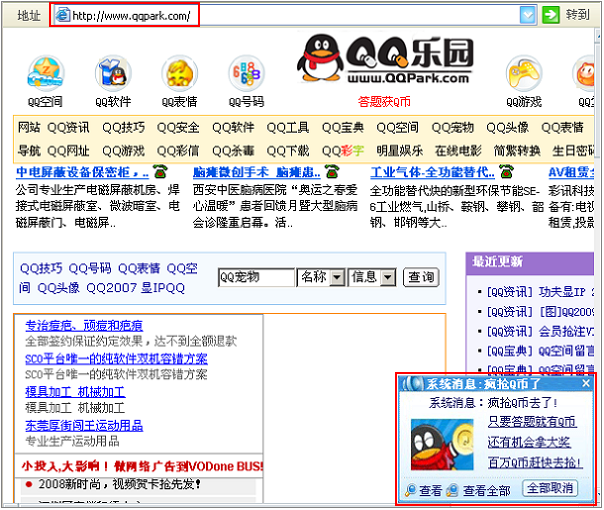Open the 脑瘫微创手术 ad link
The image size is (604, 510).
(x=257, y=172)
